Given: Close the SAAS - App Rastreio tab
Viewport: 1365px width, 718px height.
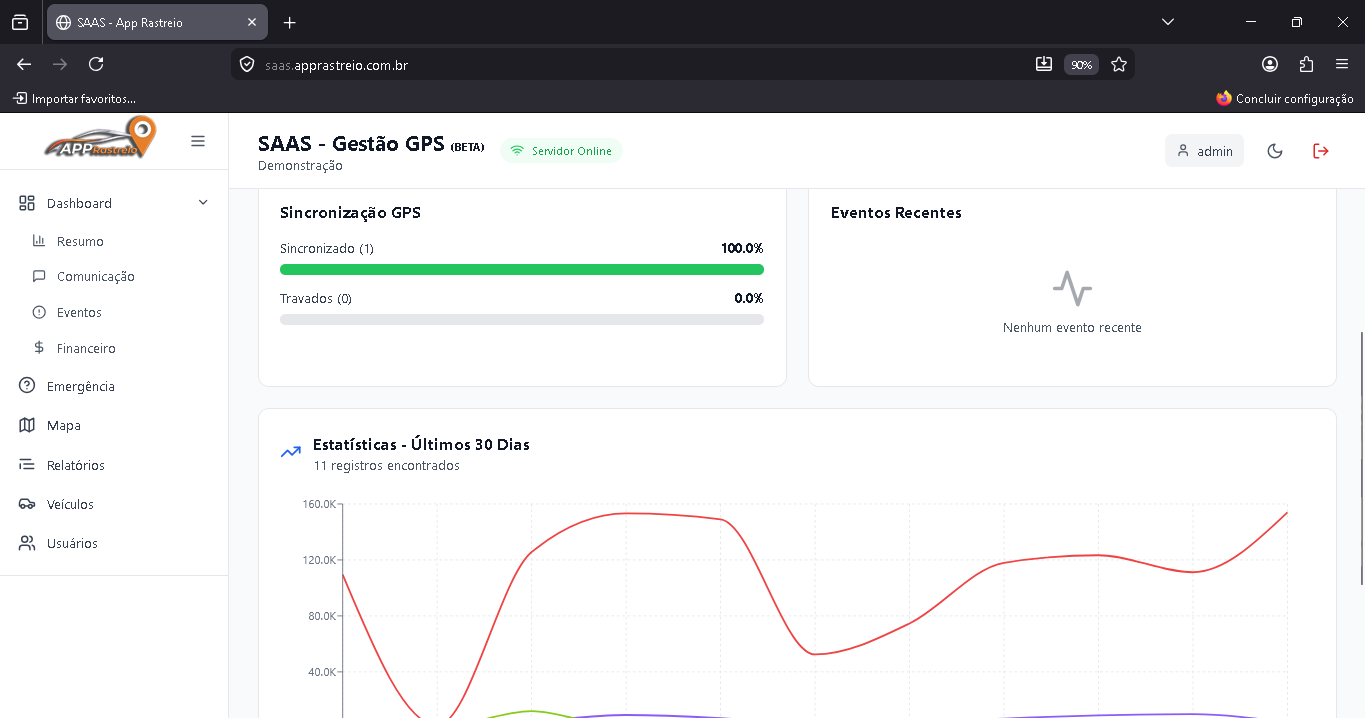Looking at the screenshot, I should click(252, 22).
